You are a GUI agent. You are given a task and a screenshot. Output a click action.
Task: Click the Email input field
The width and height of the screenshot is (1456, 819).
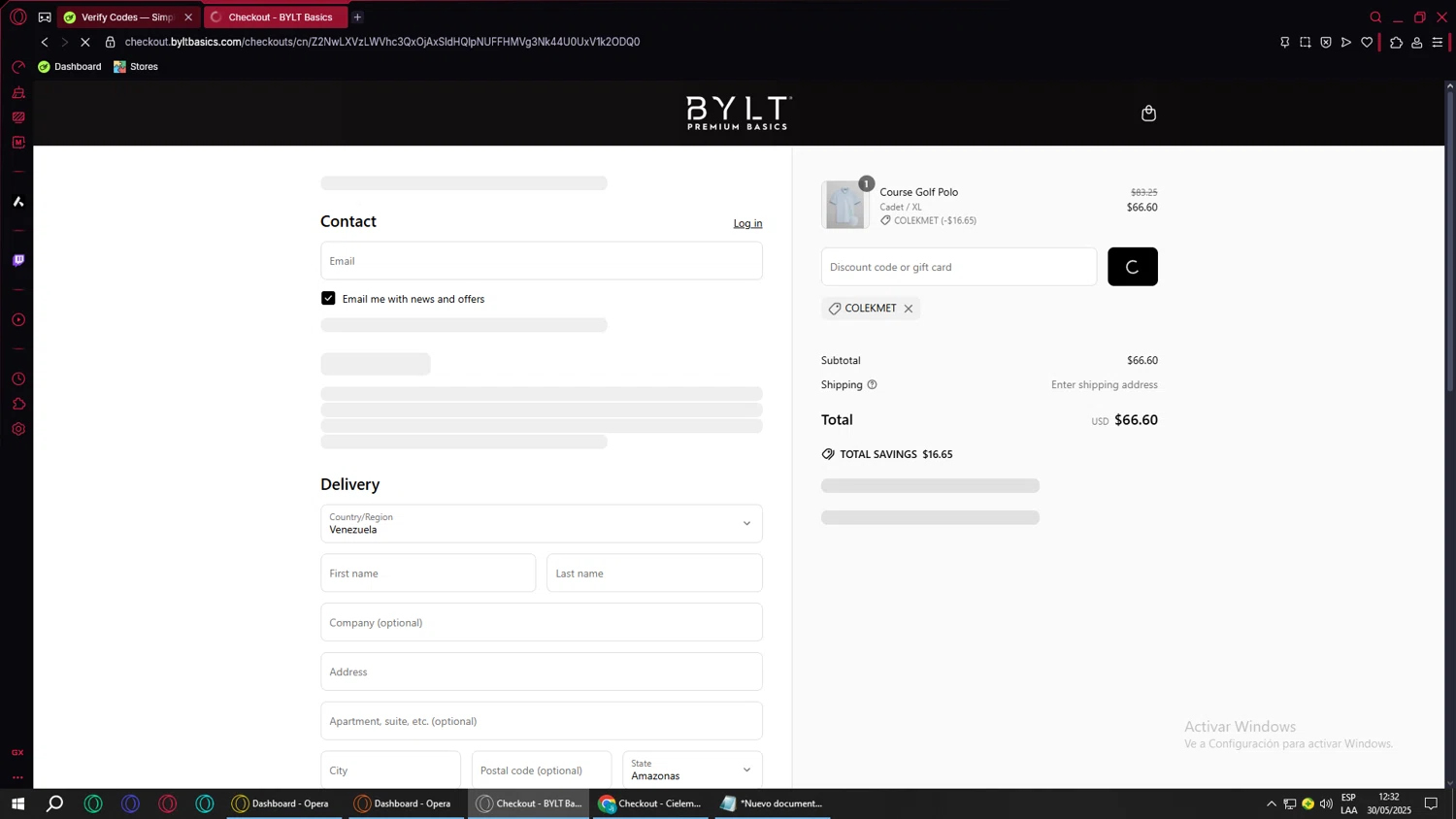click(542, 260)
